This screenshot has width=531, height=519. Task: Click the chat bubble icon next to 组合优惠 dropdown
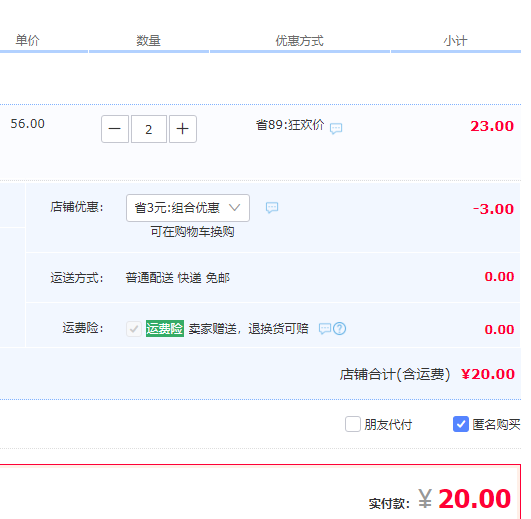pos(272,208)
